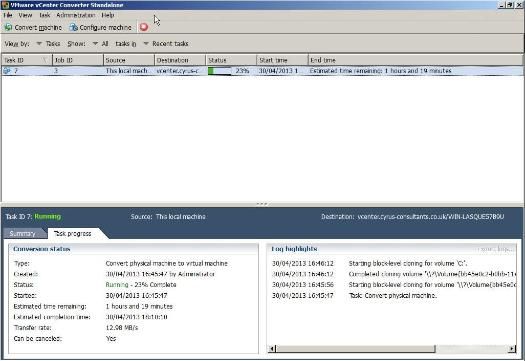
Task: Sort by the Source column header
Action: coord(129,60)
